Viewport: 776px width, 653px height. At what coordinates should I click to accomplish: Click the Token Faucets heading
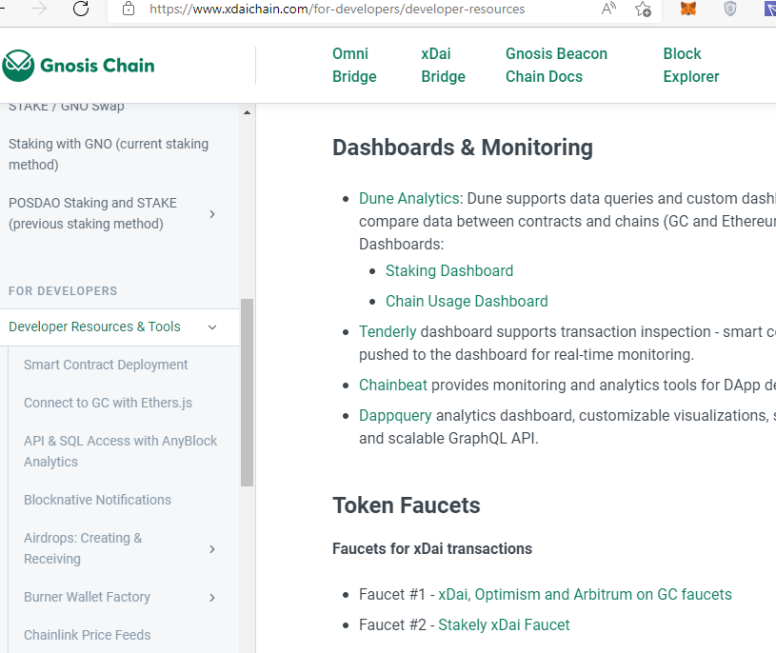pos(406,505)
